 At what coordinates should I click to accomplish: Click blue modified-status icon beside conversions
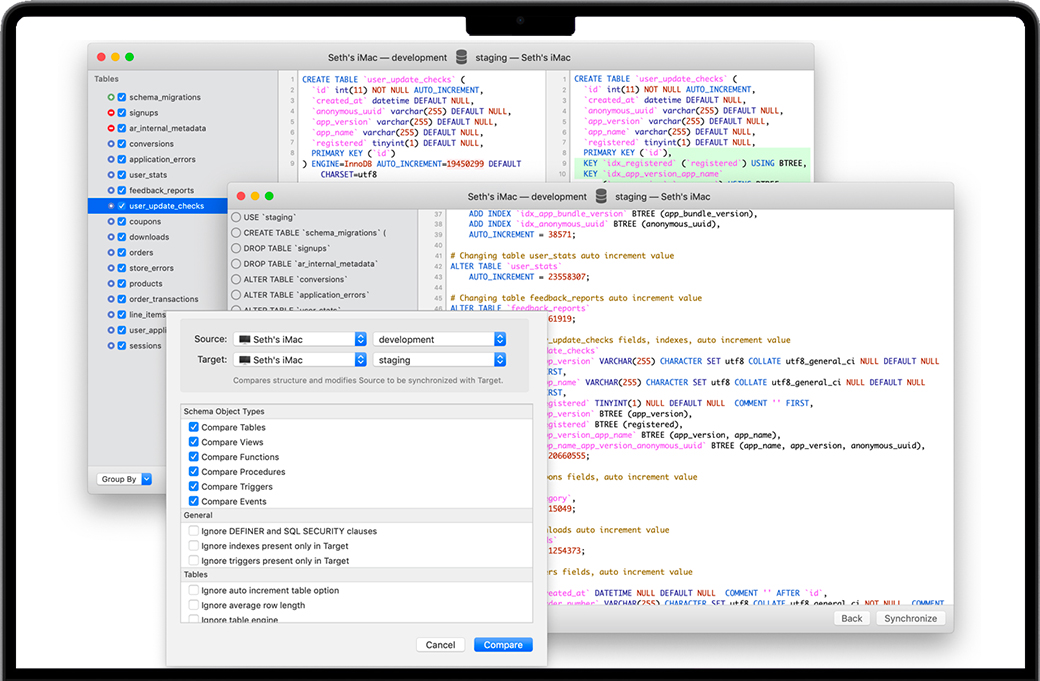click(111, 144)
